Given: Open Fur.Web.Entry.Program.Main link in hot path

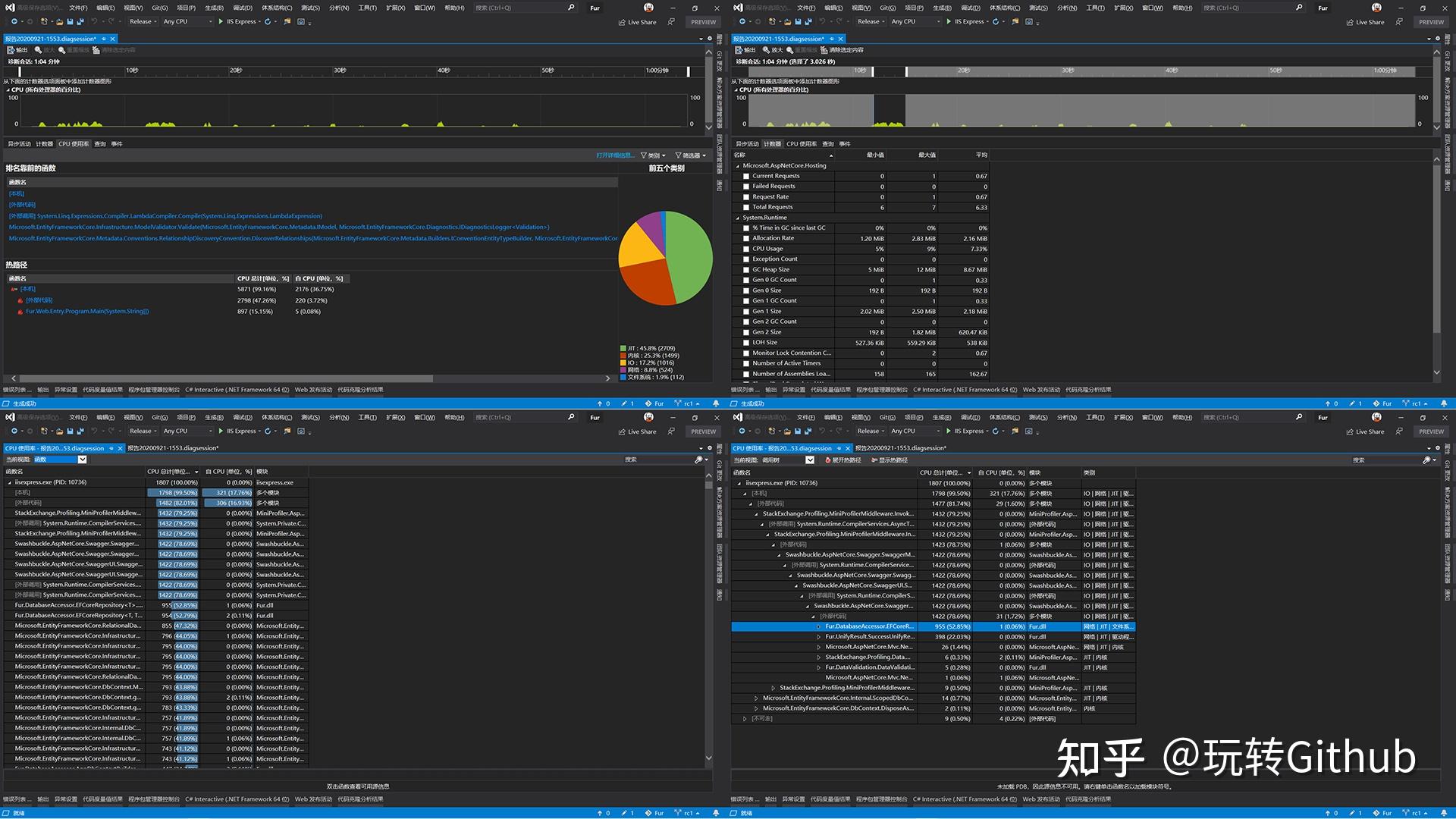Looking at the screenshot, I should coord(87,312).
